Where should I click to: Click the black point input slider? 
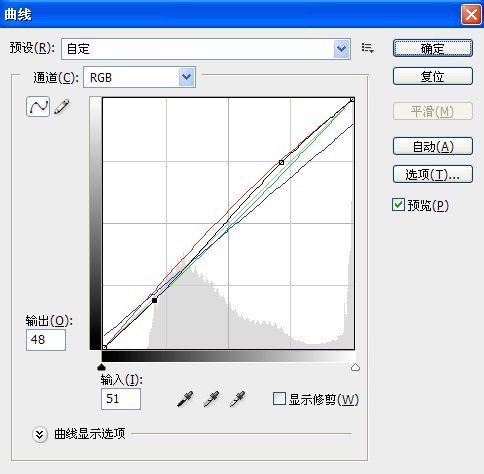[x=101, y=367]
